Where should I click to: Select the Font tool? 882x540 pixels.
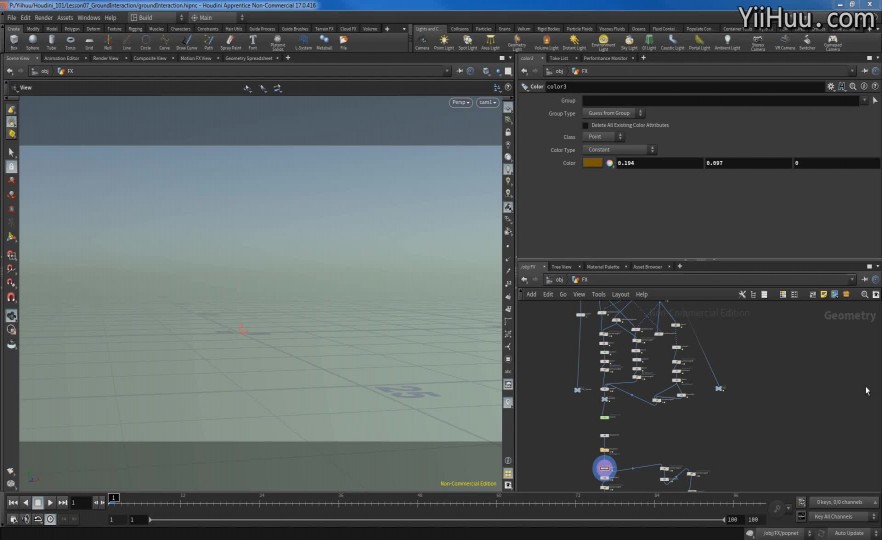click(253, 42)
